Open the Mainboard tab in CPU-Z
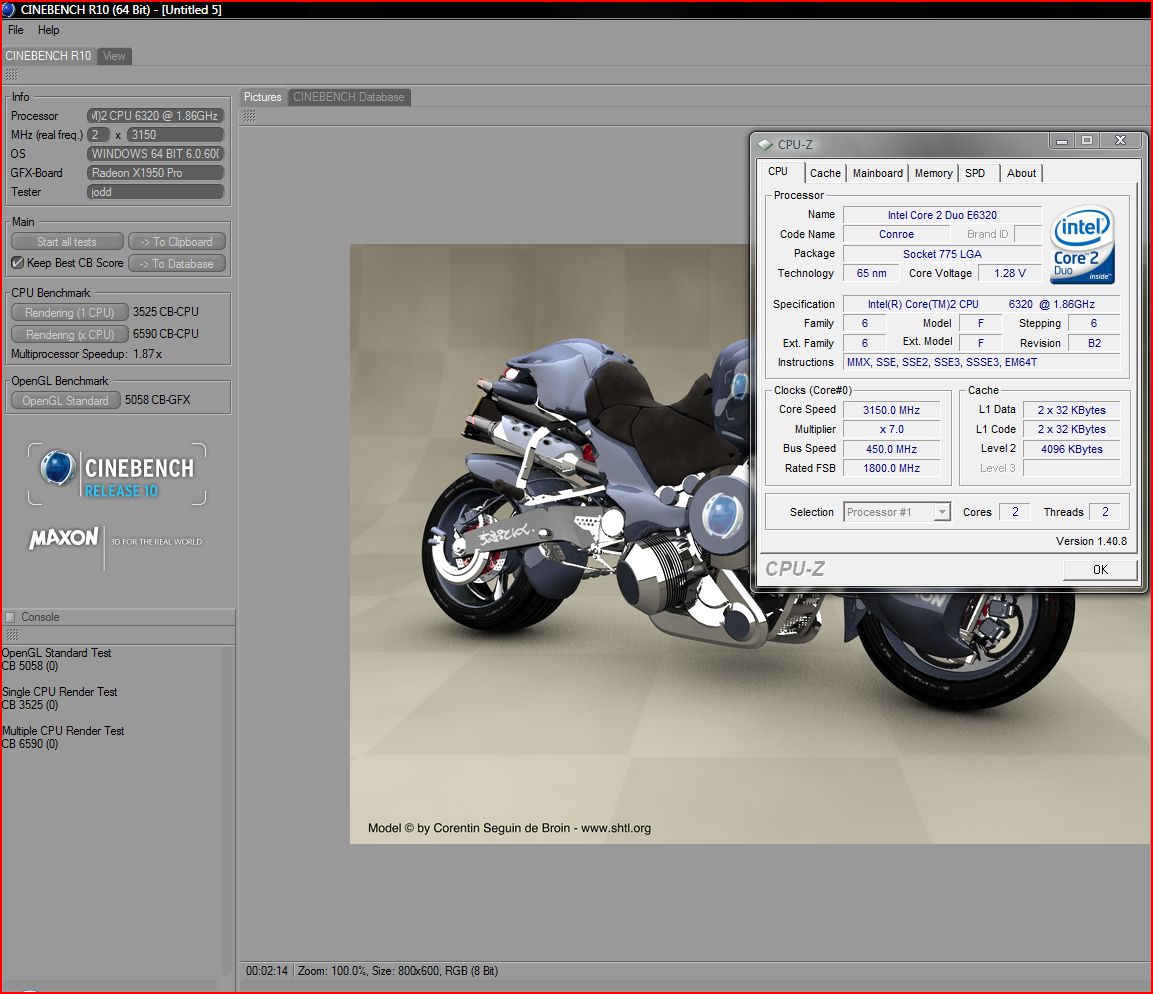 877,173
